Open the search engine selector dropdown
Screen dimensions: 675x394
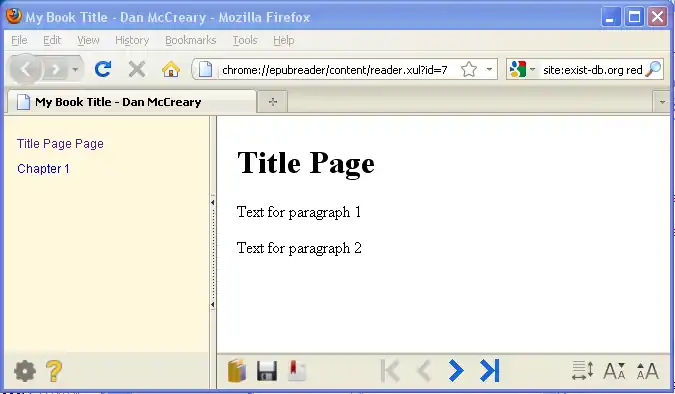point(533,69)
